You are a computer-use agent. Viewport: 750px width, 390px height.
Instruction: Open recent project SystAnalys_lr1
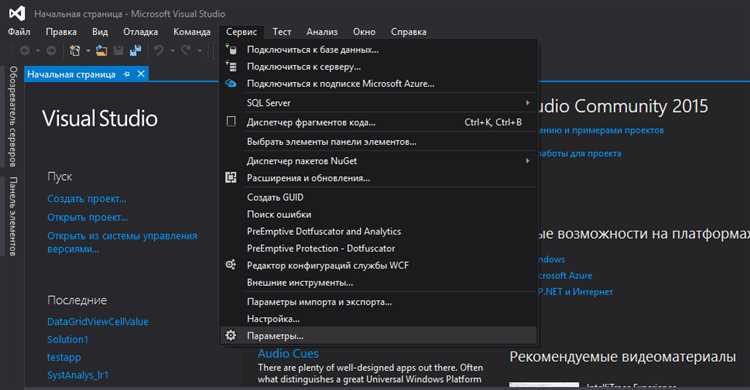[77, 375]
